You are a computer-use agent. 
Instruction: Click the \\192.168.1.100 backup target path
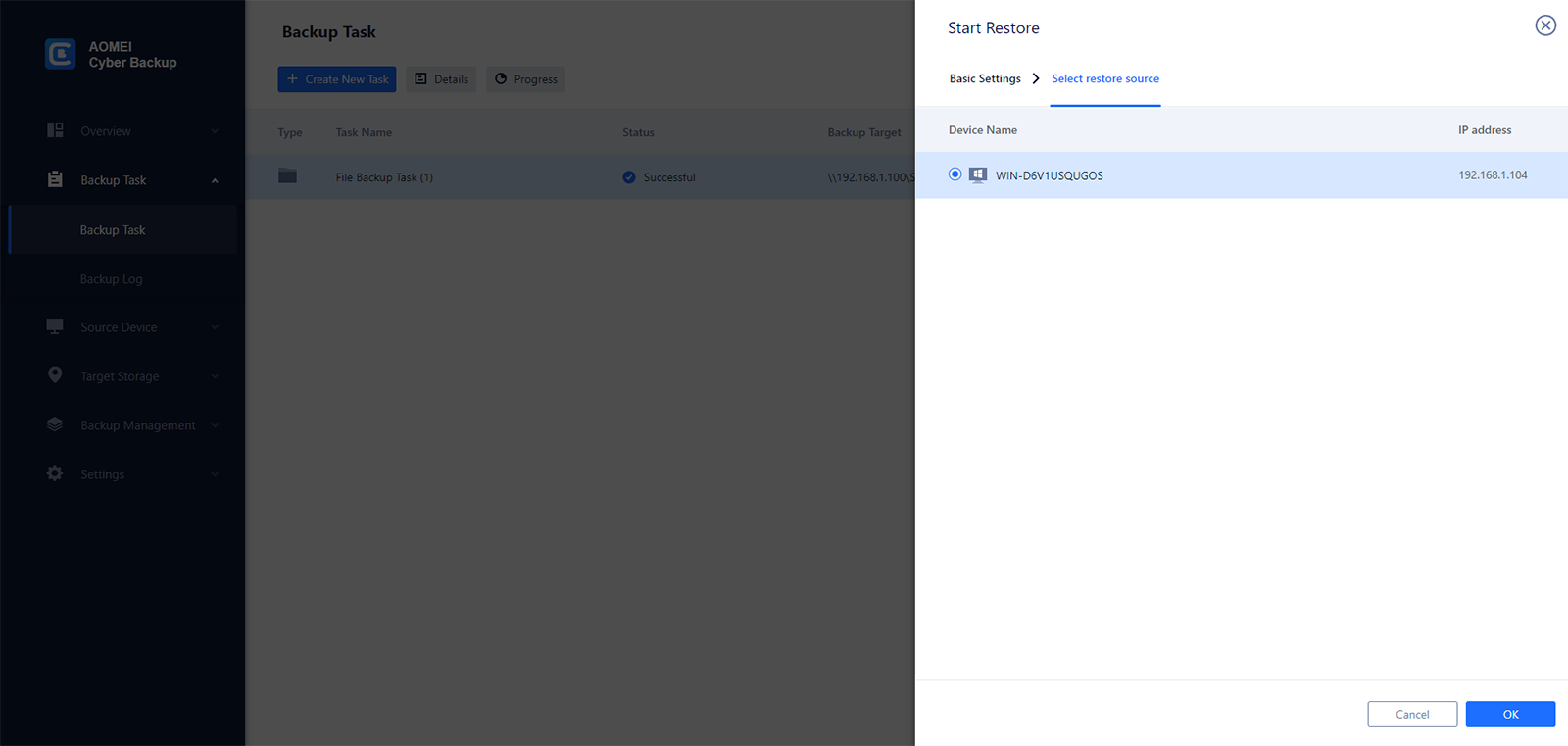[870, 177]
